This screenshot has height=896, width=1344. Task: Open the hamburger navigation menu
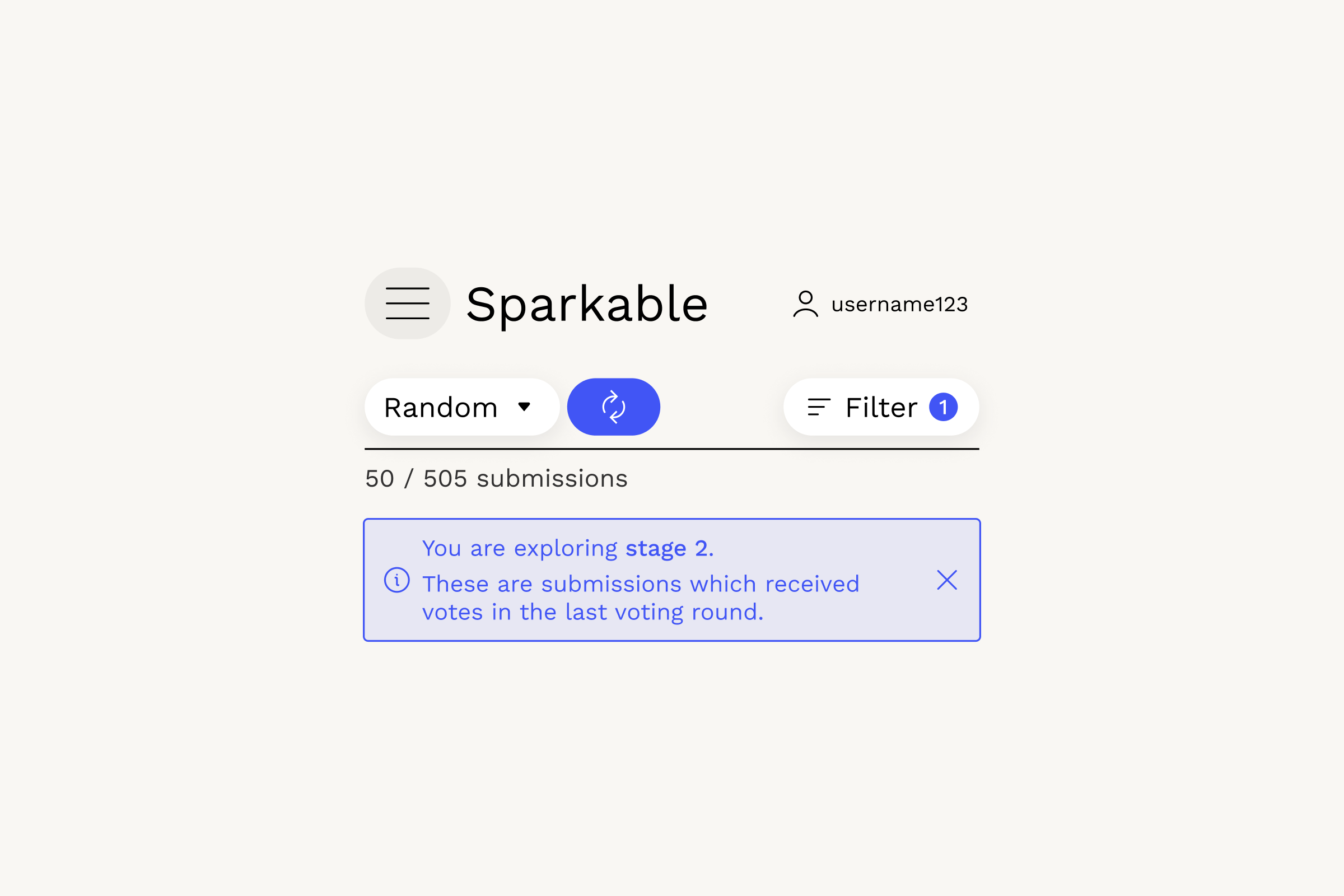(x=408, y=304)
